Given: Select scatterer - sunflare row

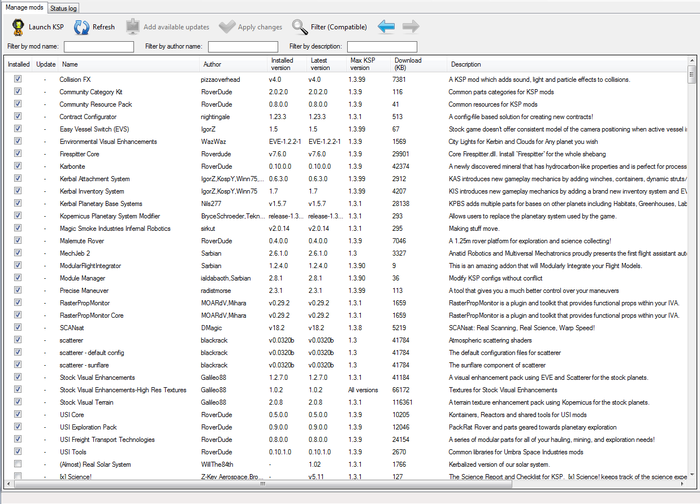Looking at the screenshot, I should pyautogui.click(x=84, y=365).
